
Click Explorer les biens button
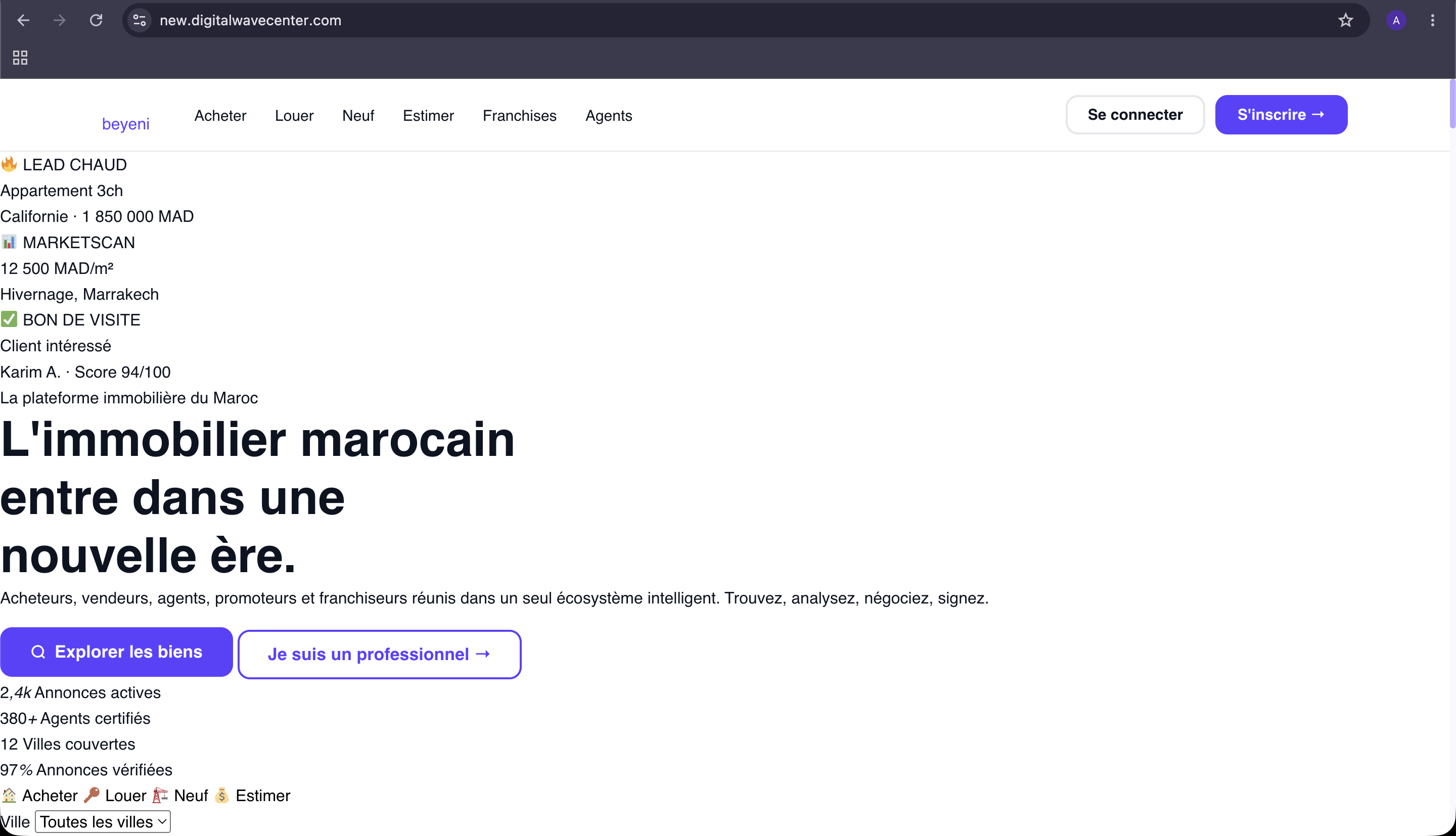point(117,652)
